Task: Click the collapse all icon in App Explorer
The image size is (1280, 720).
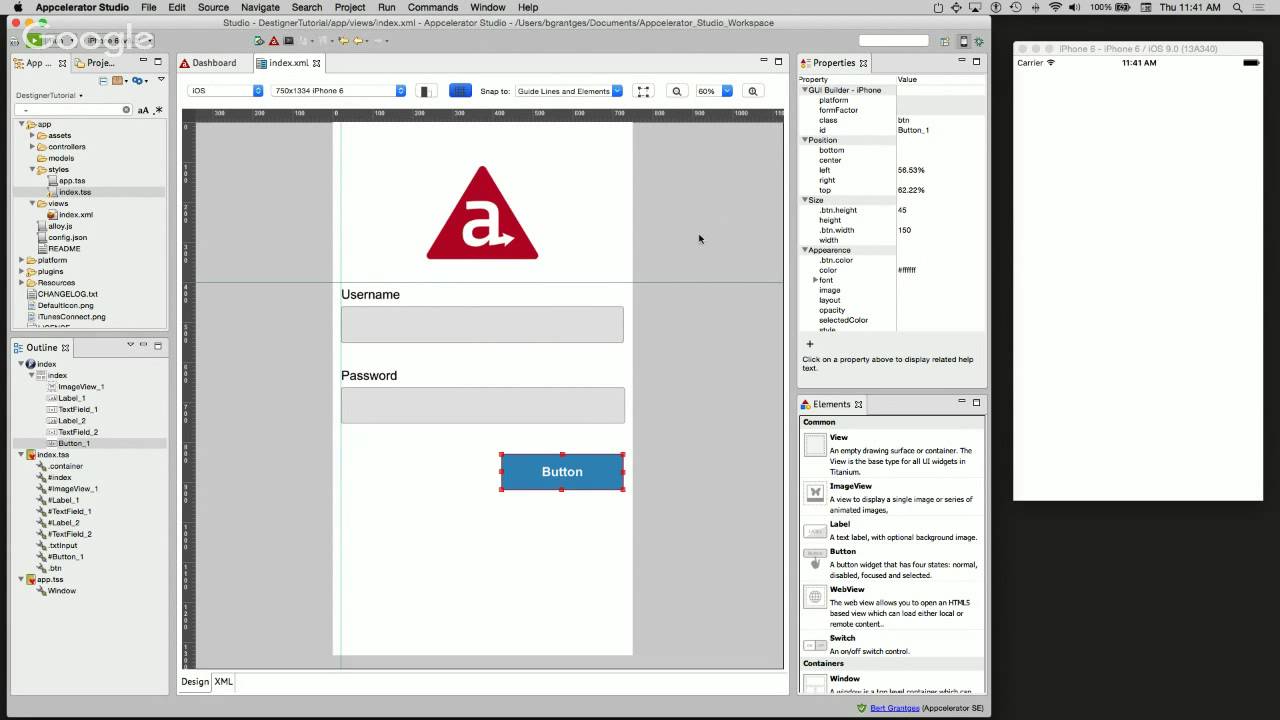Action: coord(101,81)
